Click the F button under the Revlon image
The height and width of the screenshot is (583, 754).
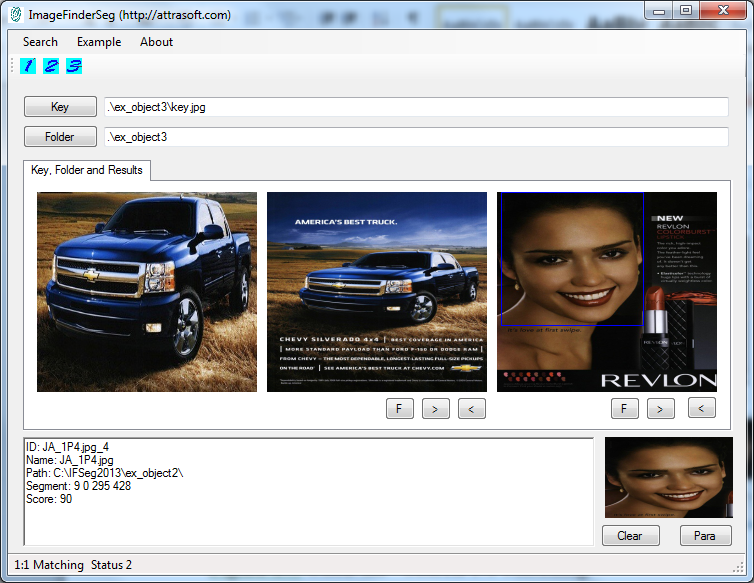pyautogui.click(x=625, y=409)
